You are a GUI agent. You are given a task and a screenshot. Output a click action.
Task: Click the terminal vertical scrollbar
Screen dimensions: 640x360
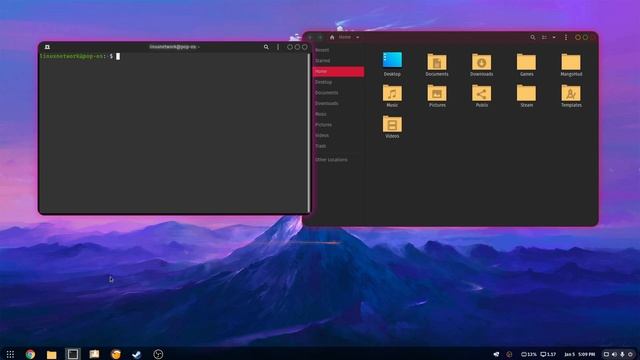tap(309, 132)
